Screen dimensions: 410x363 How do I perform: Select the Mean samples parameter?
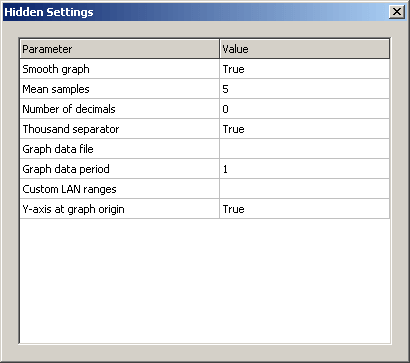tap(119, 89)
